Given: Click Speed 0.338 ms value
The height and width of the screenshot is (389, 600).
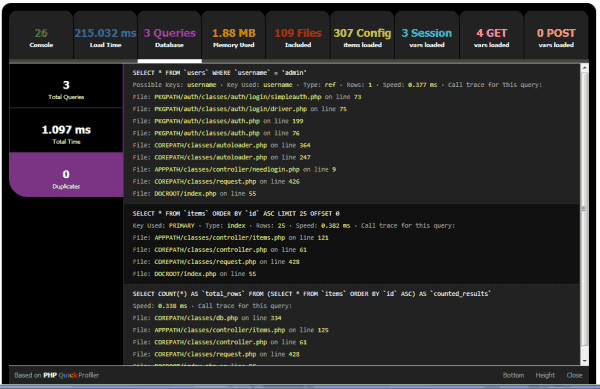Looking at the screenshot, I should 173,306.
